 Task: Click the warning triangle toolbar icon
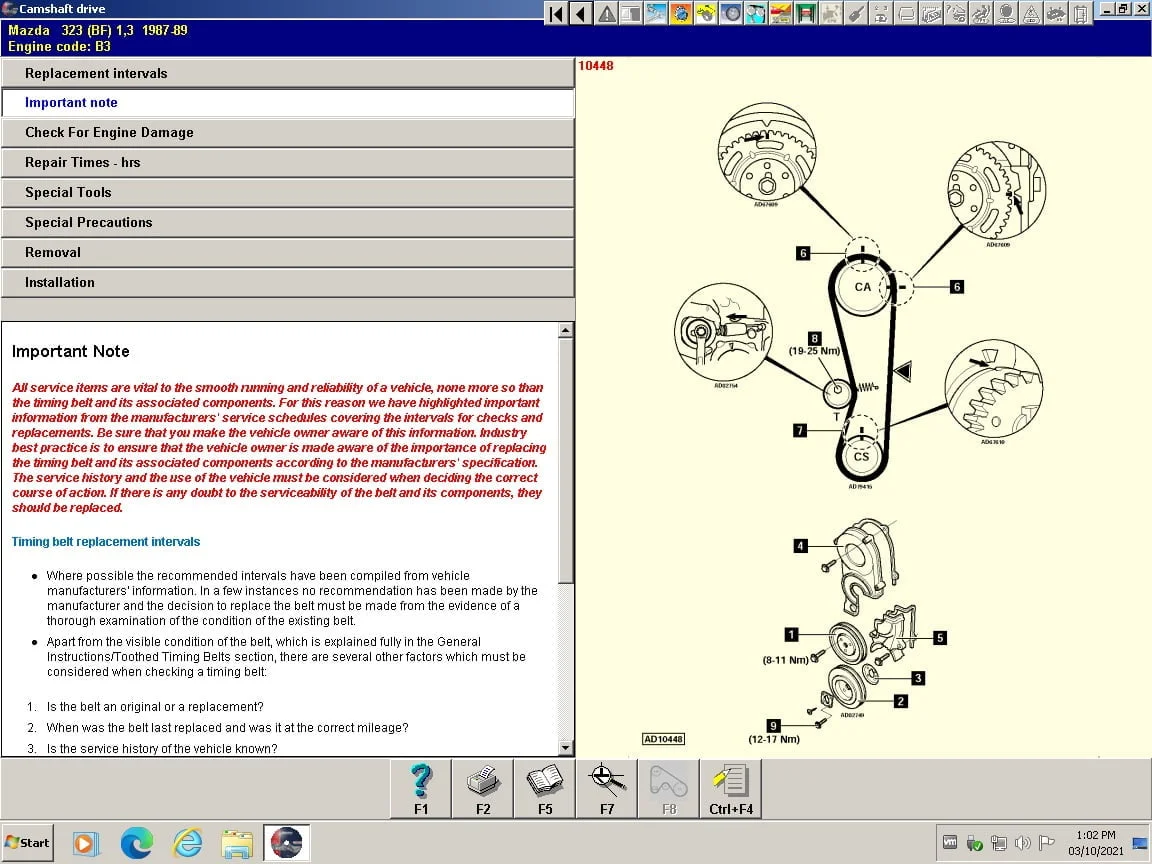pyautogui.click(x=606, y=13)
